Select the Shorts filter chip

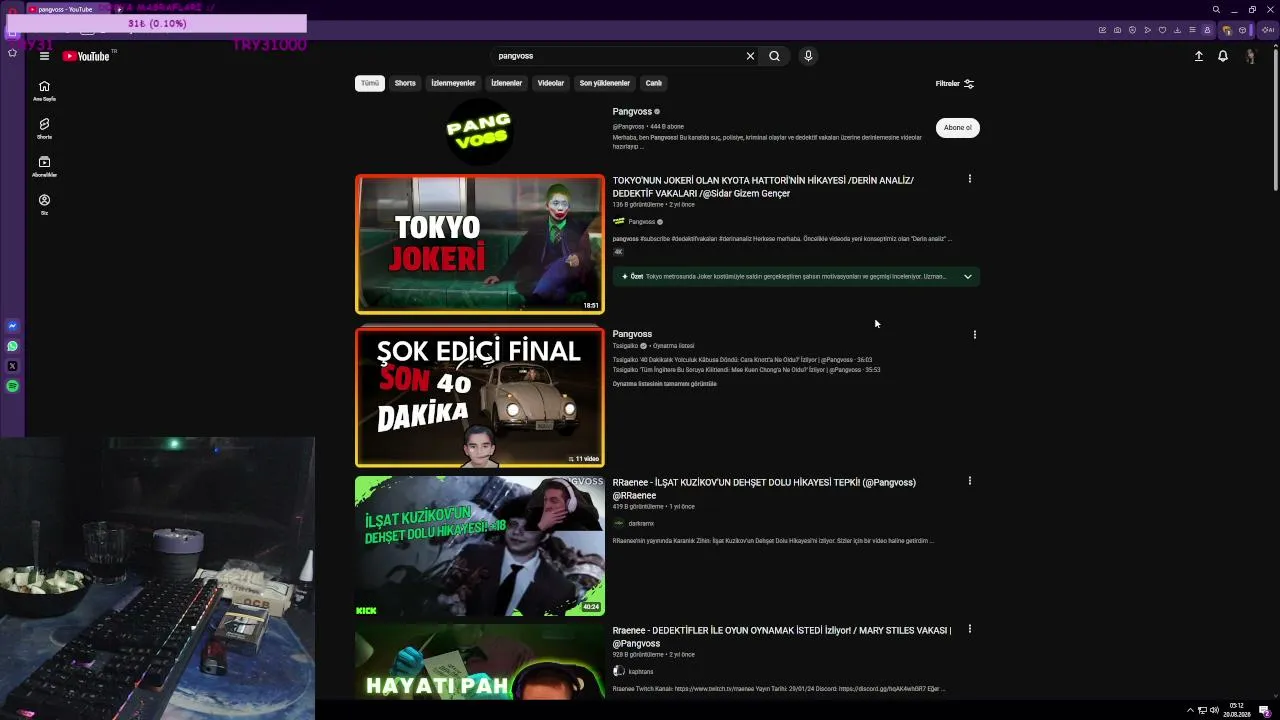click(x=405, y=83)
